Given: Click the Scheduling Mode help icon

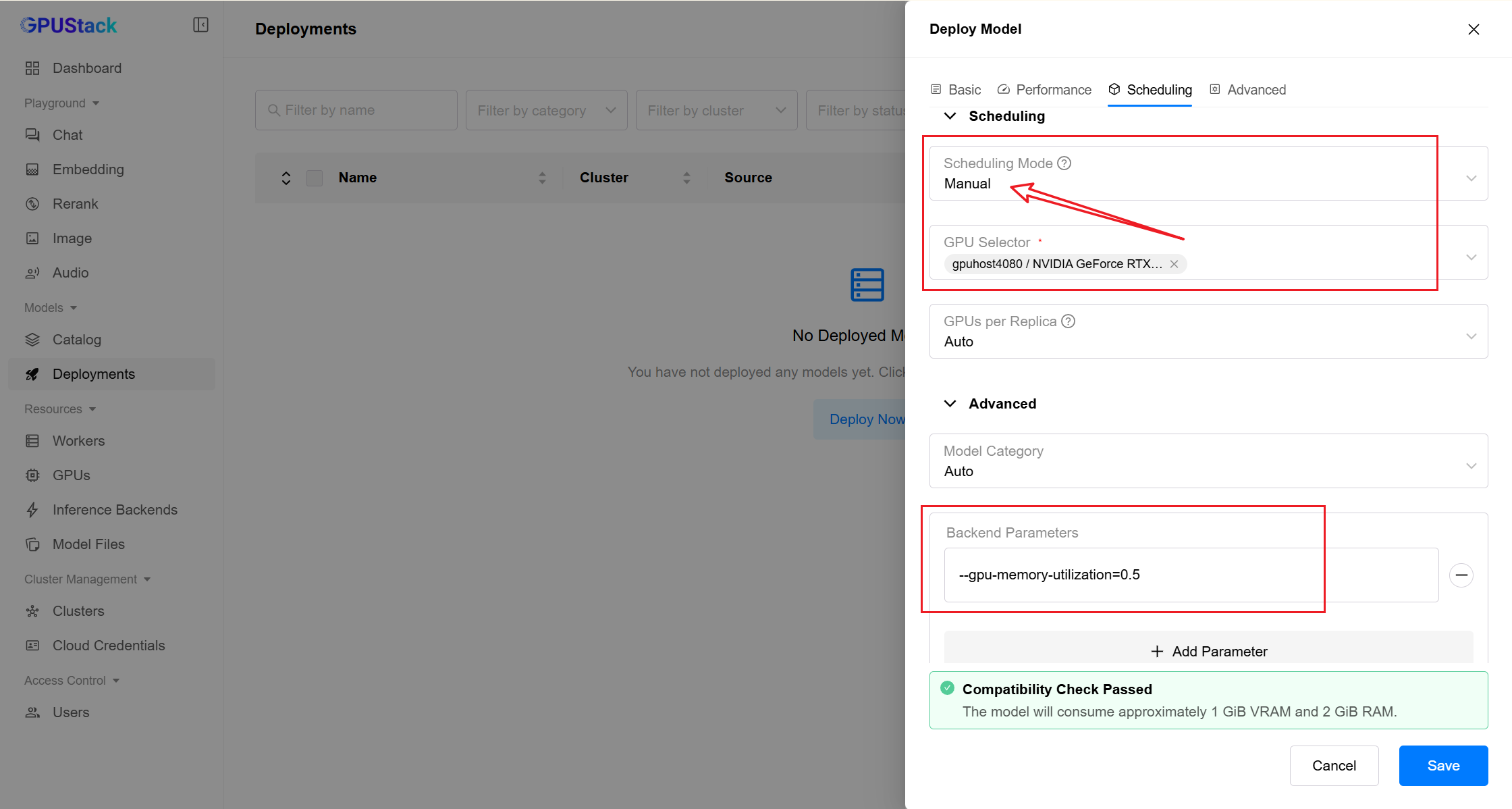Looking at the screenshot, I should pos(1064,163).
